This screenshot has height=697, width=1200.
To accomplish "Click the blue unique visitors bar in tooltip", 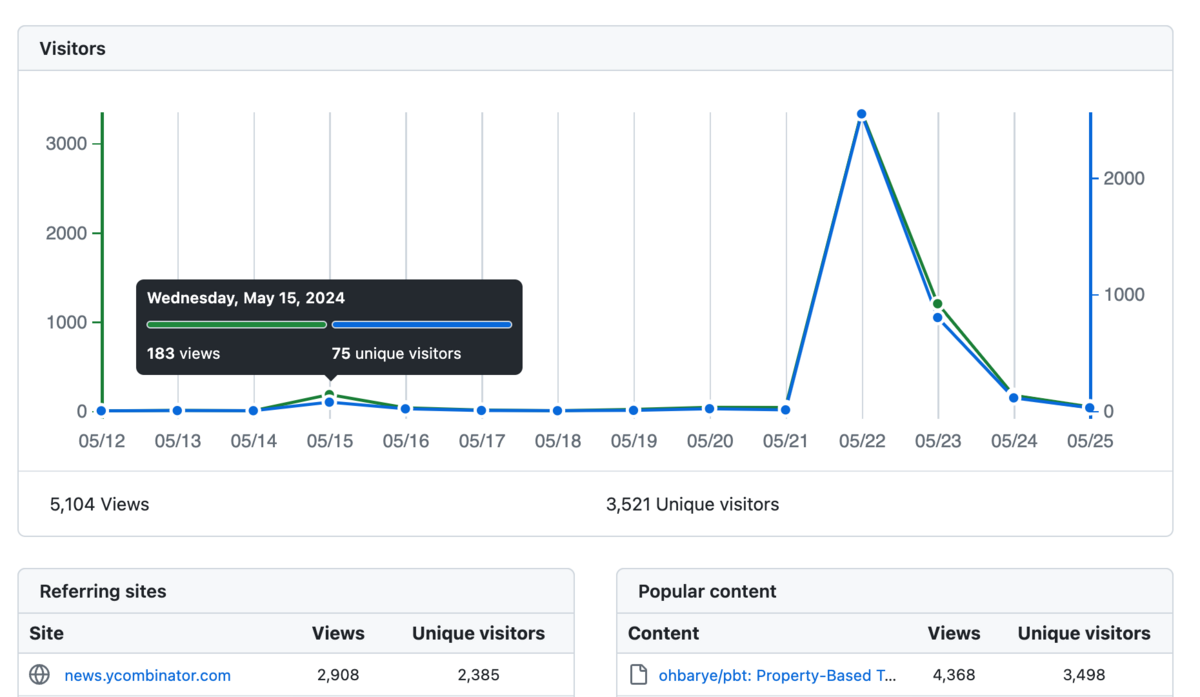I will [x=421, y=325].
